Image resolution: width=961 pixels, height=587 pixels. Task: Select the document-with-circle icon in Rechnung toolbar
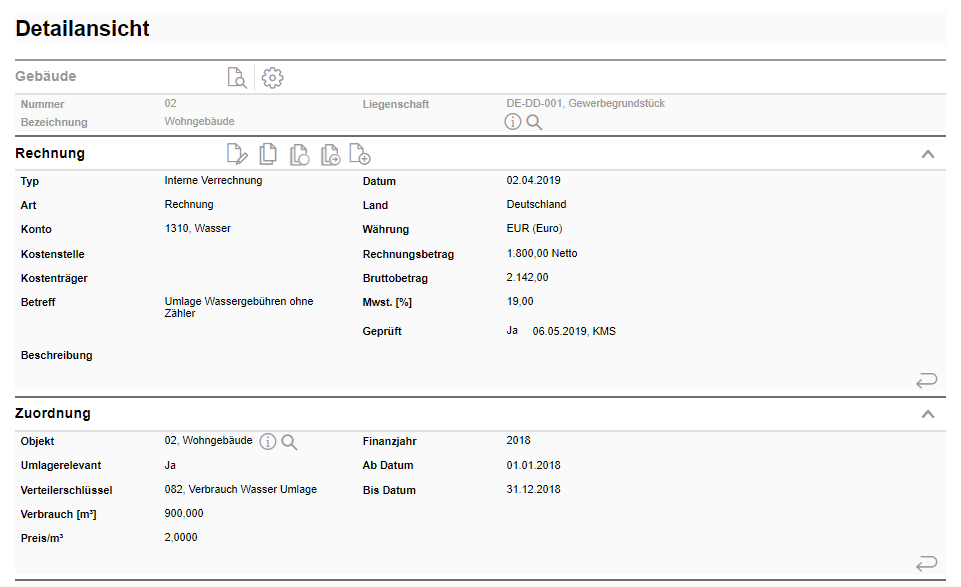point(299,154)
